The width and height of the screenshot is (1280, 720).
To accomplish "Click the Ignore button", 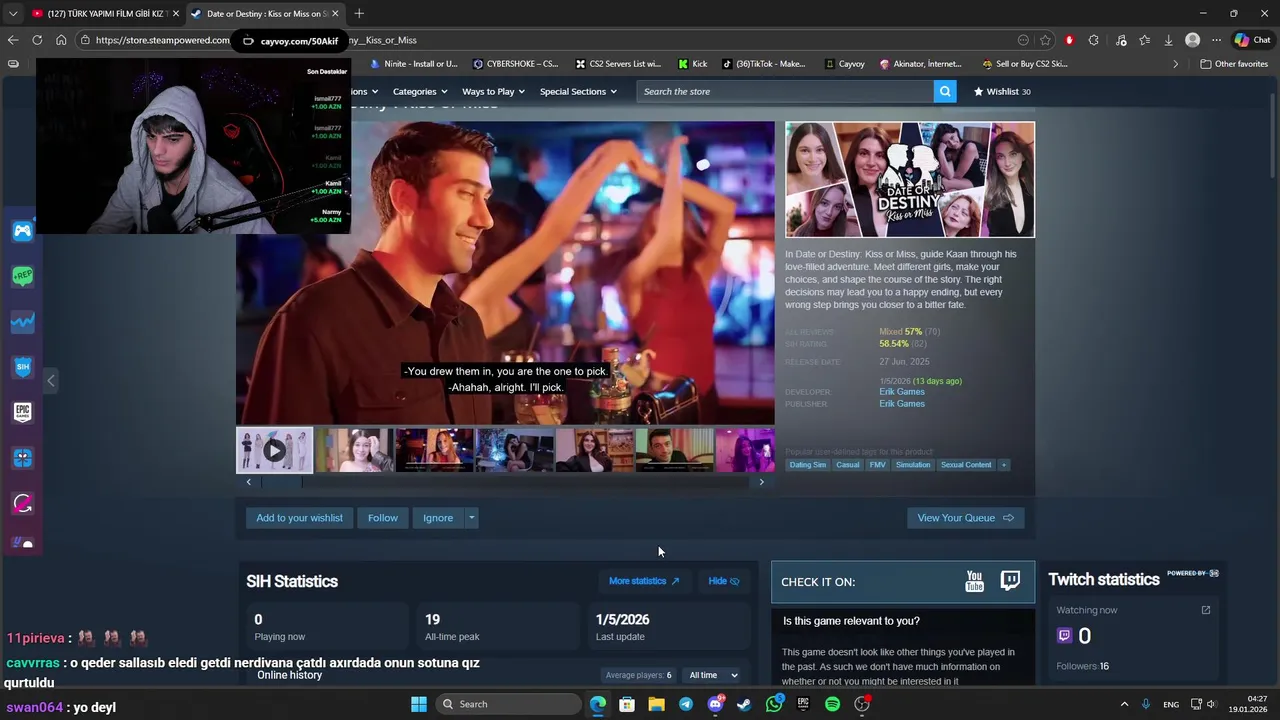I will click(x=438, y=518).
